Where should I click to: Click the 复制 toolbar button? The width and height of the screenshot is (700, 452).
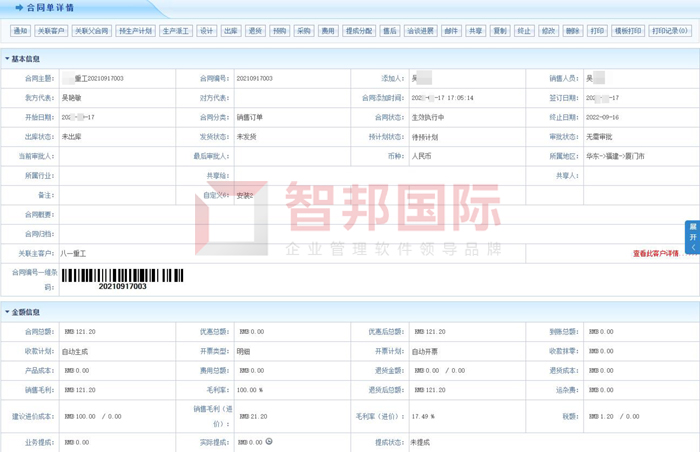tap(500, 31)
